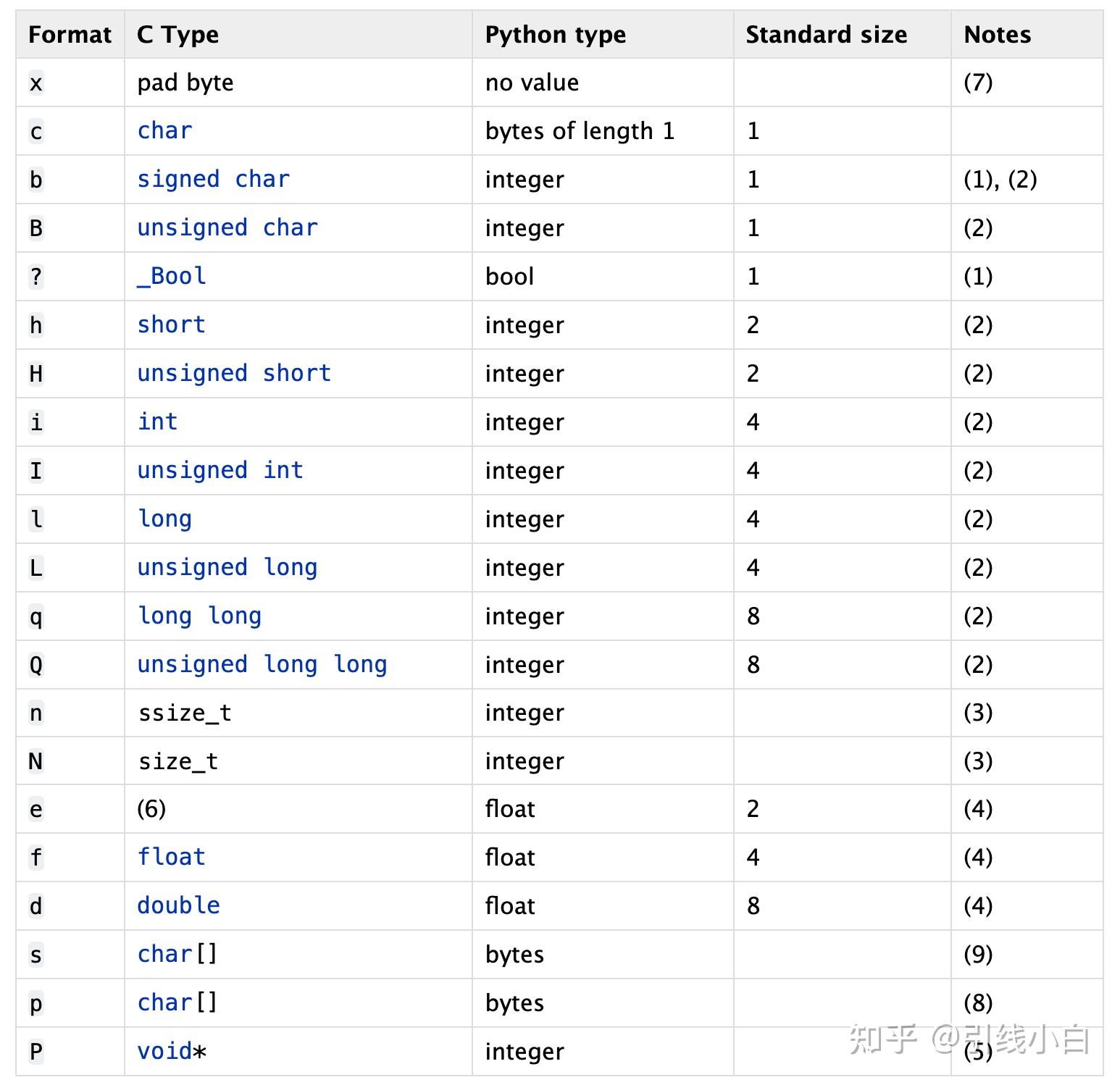1120x1085 pixels.
Task: Click the '?' format character
Action: [x=36, y=277]
